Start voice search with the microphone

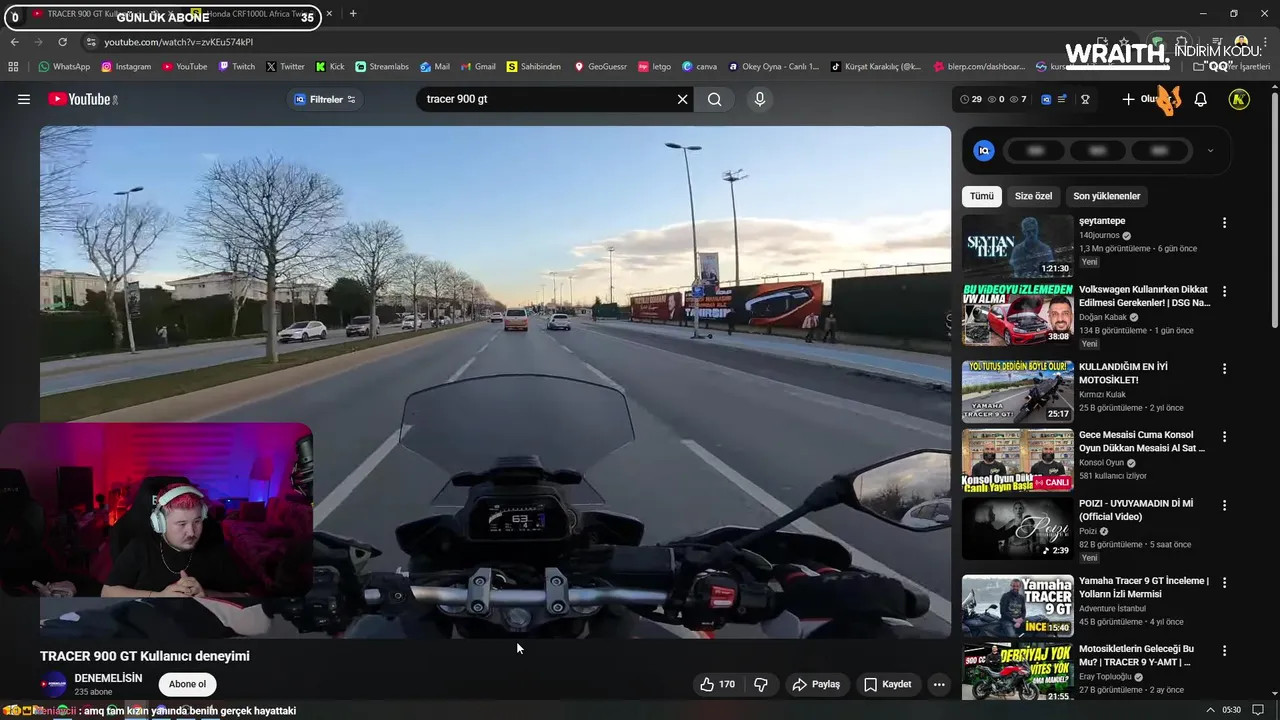(760, 99)
